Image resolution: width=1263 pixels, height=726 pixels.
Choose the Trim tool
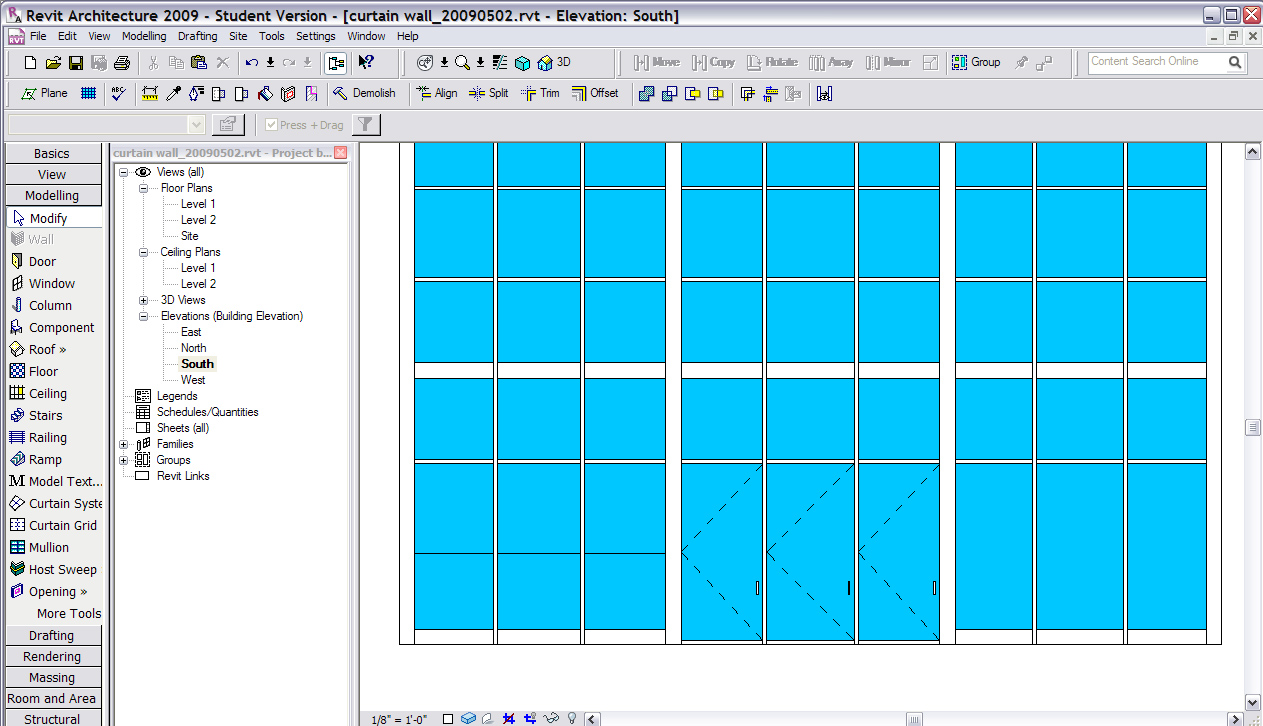(540, 93)
